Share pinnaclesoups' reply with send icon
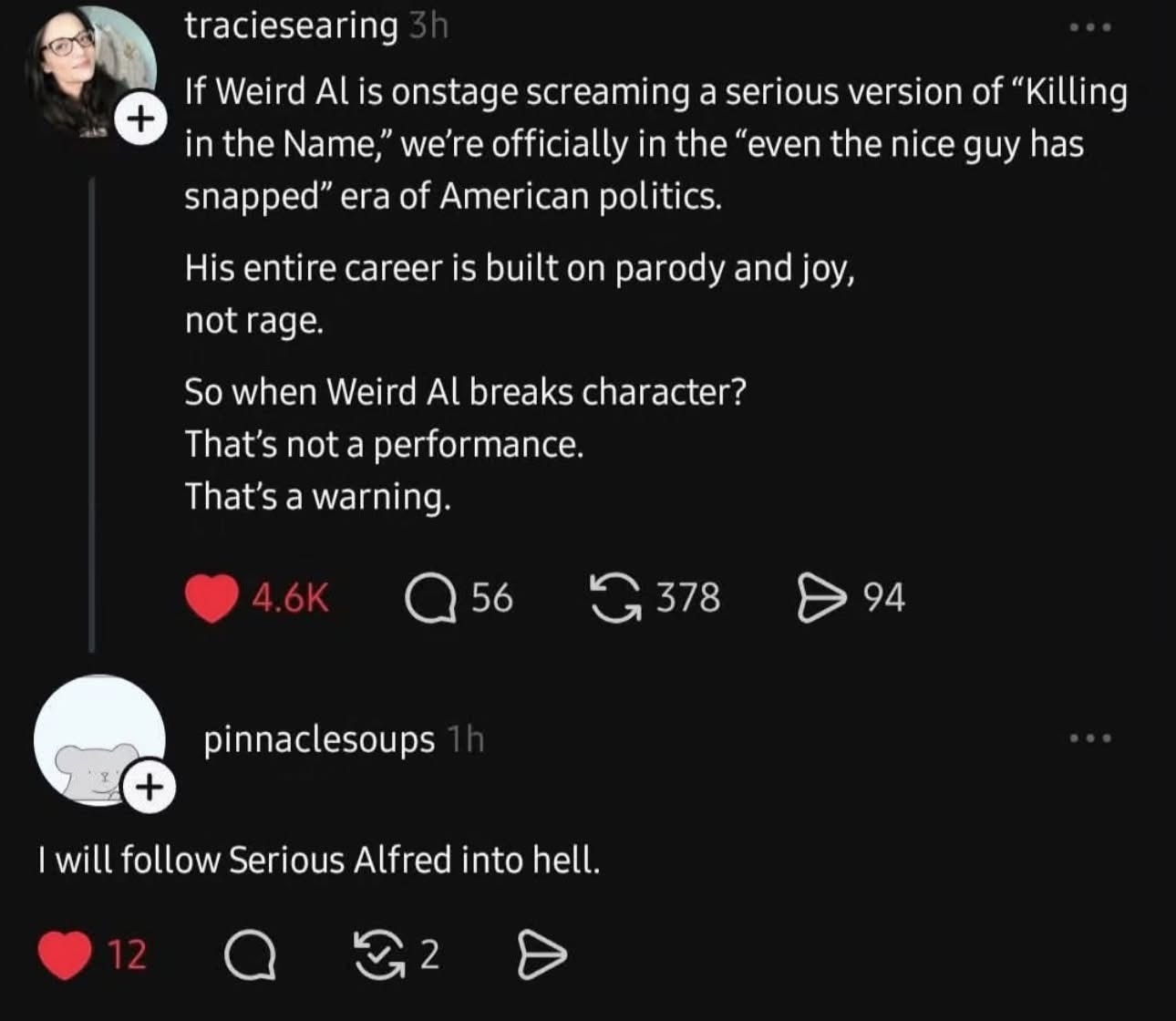The height and width of the screenshot is (1021, 1176). pyautogui.click(x=542, y=955)
